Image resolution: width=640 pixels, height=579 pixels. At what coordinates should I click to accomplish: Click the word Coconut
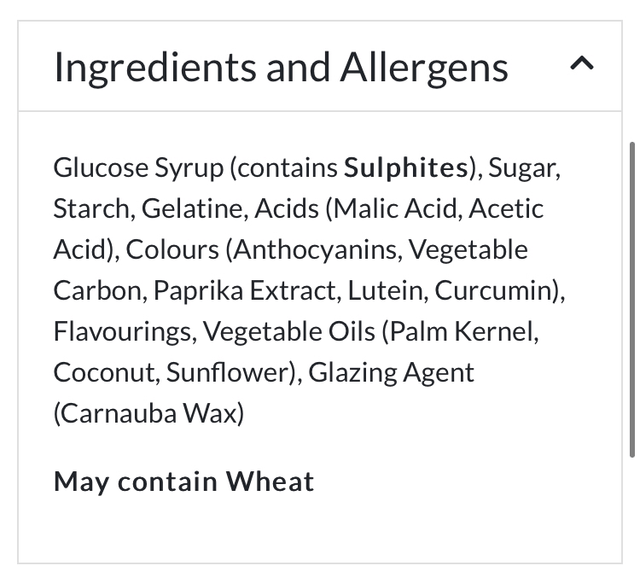pos(103,372)
